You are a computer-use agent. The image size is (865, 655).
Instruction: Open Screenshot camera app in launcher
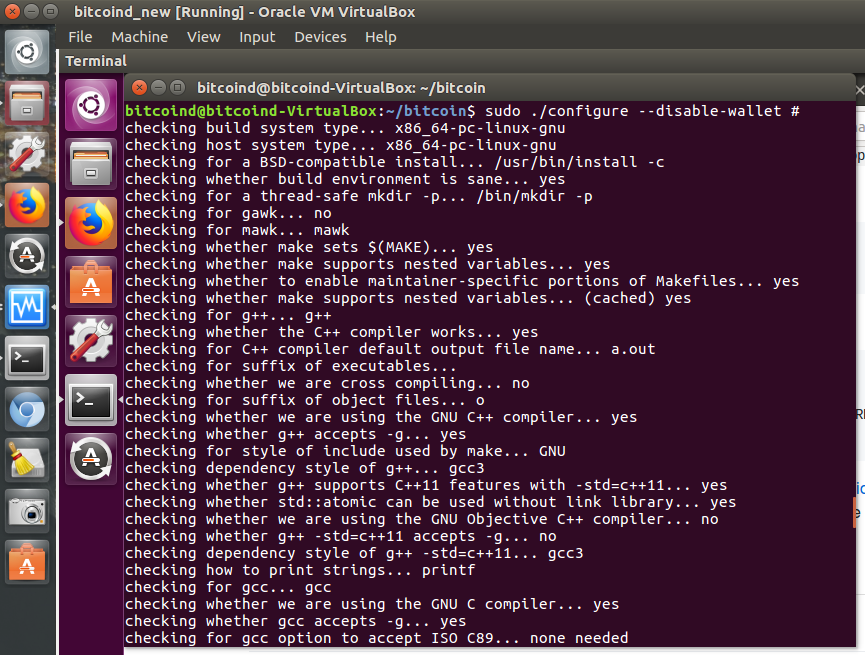pos(27,511)
